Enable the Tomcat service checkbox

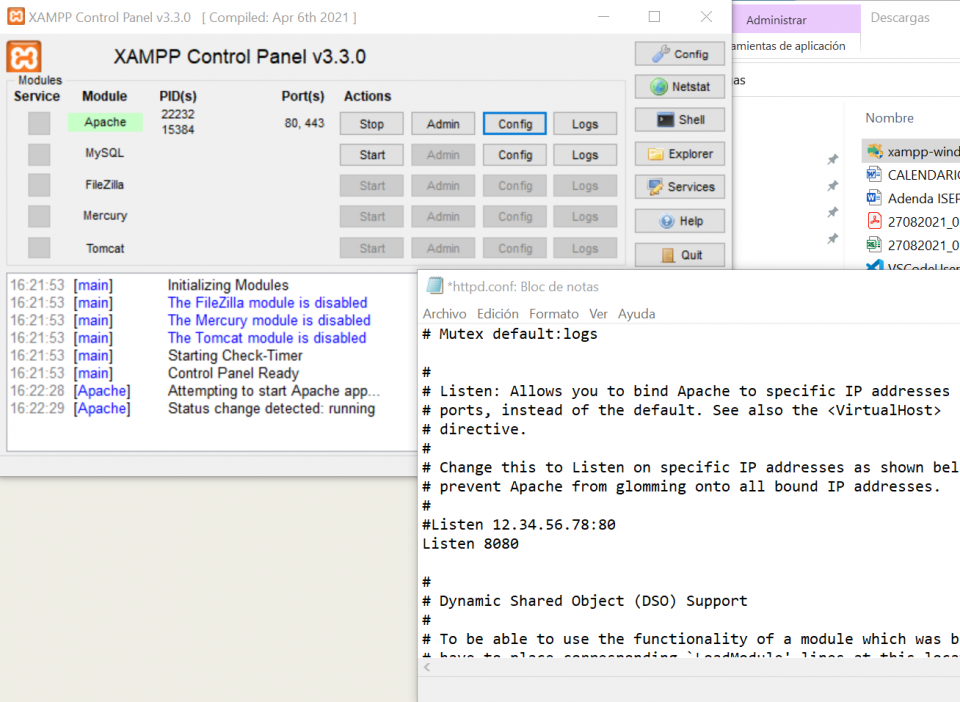pos(38,247)
